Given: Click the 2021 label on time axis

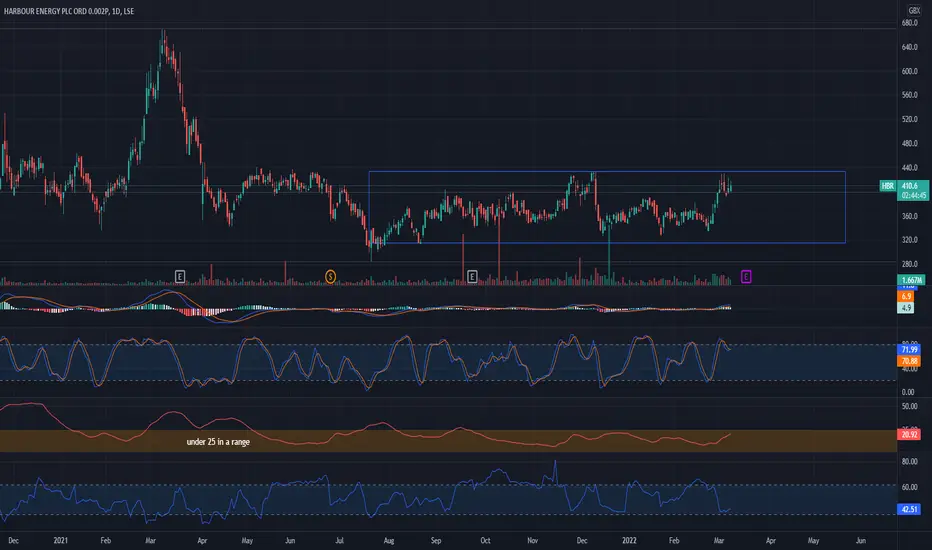Looking at the screenshot, I should coord(61,540).
